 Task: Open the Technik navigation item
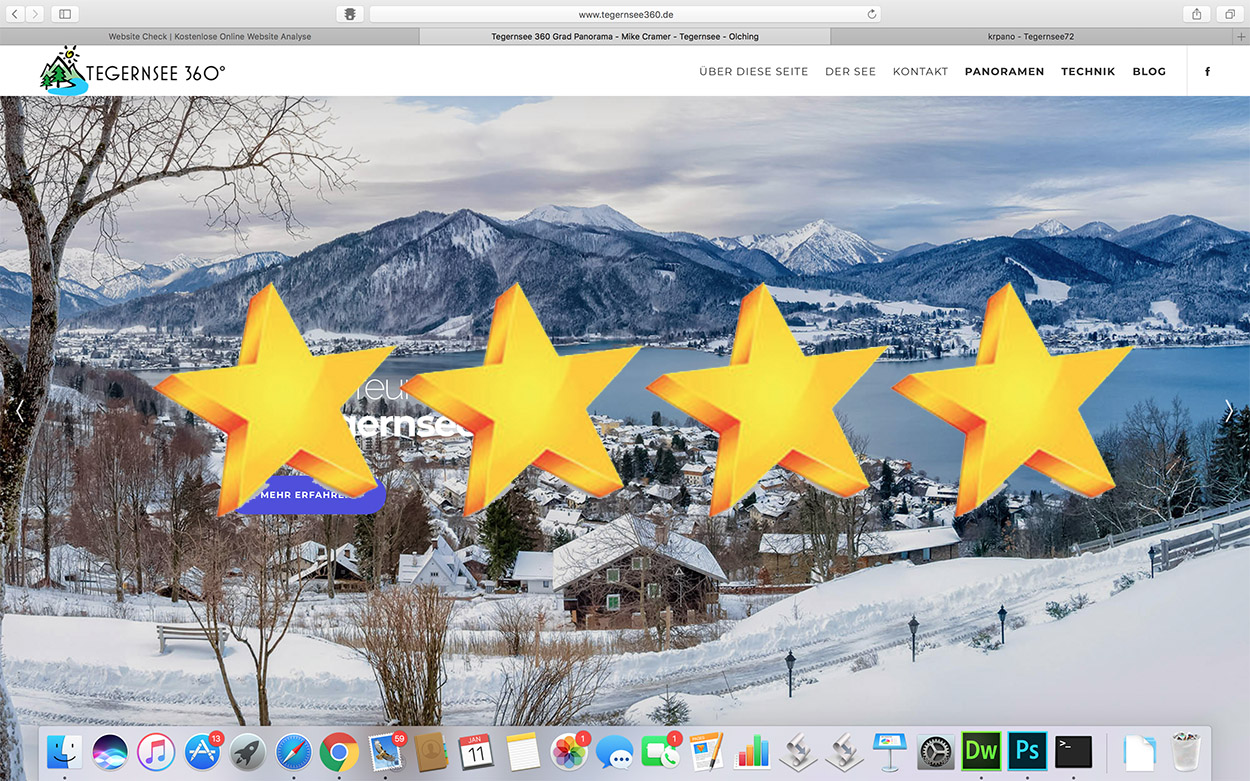coord(1088,71)
